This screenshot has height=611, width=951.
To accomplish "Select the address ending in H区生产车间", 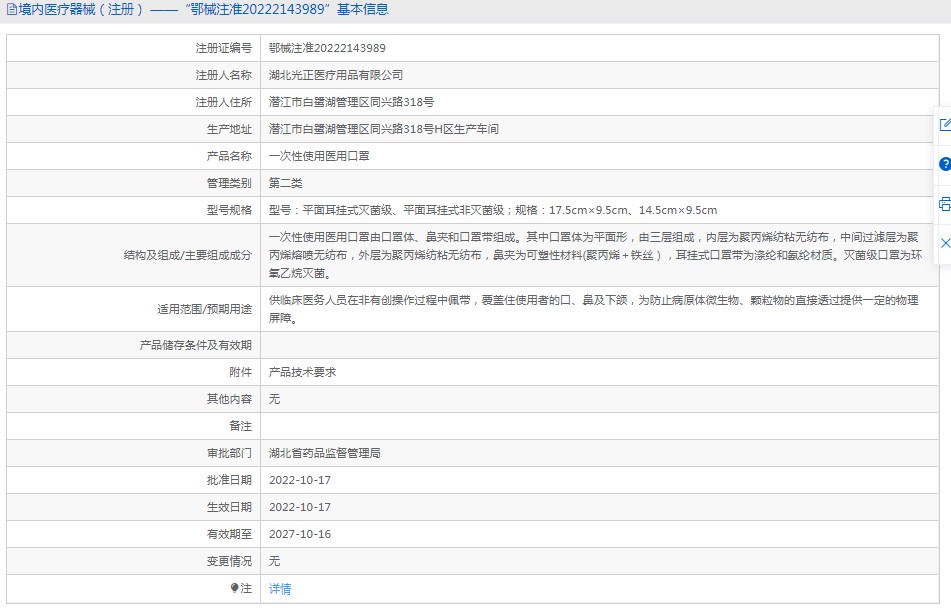I will pyautogui.click(x=383, y=129).
